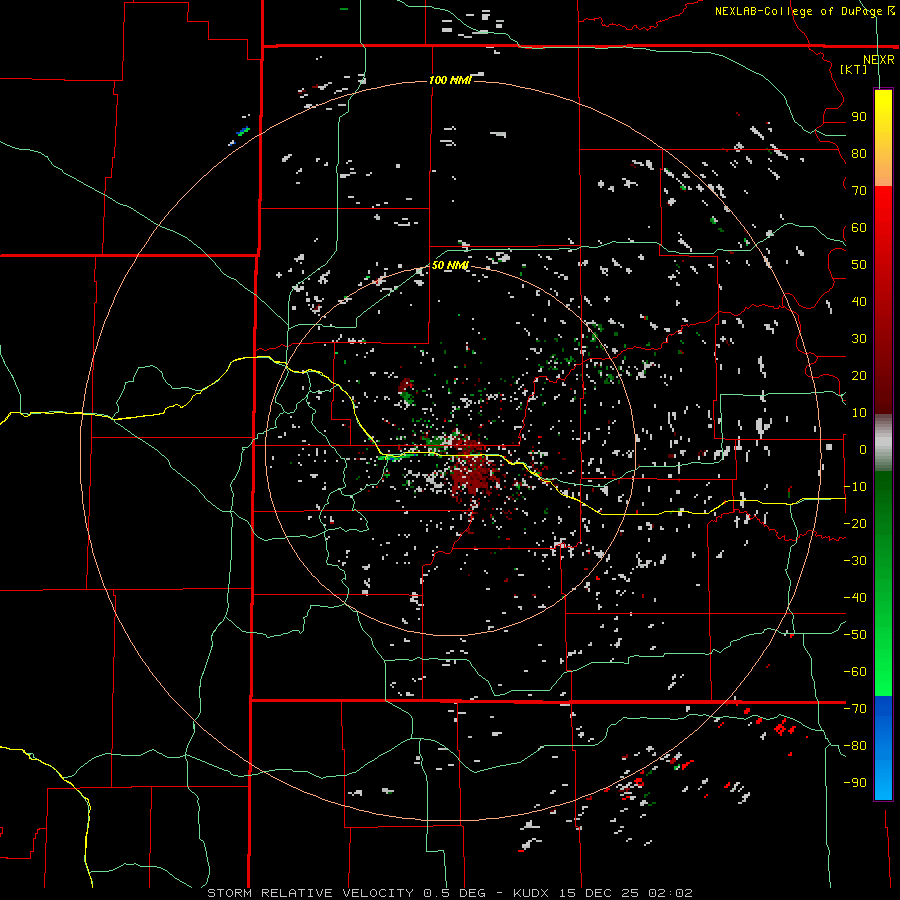Viewport: 900px width, 900px height.
Task: Pick the light blue band near -90
Action: pos(883,782)
